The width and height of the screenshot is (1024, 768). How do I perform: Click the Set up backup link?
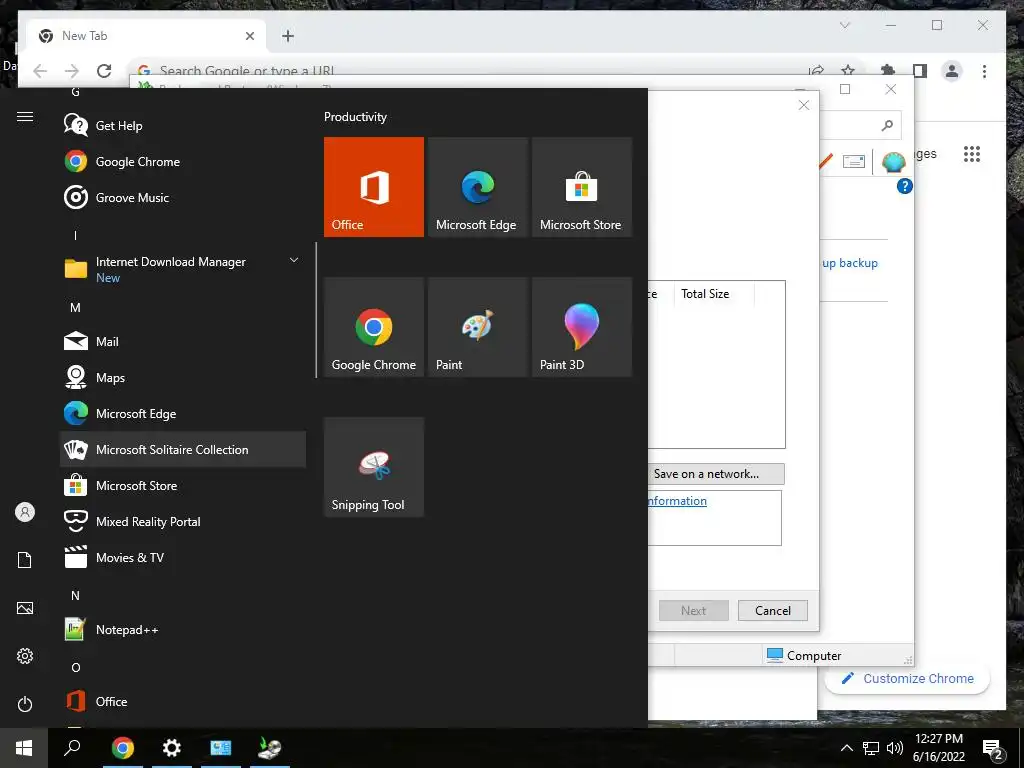(x=850, y=263)
